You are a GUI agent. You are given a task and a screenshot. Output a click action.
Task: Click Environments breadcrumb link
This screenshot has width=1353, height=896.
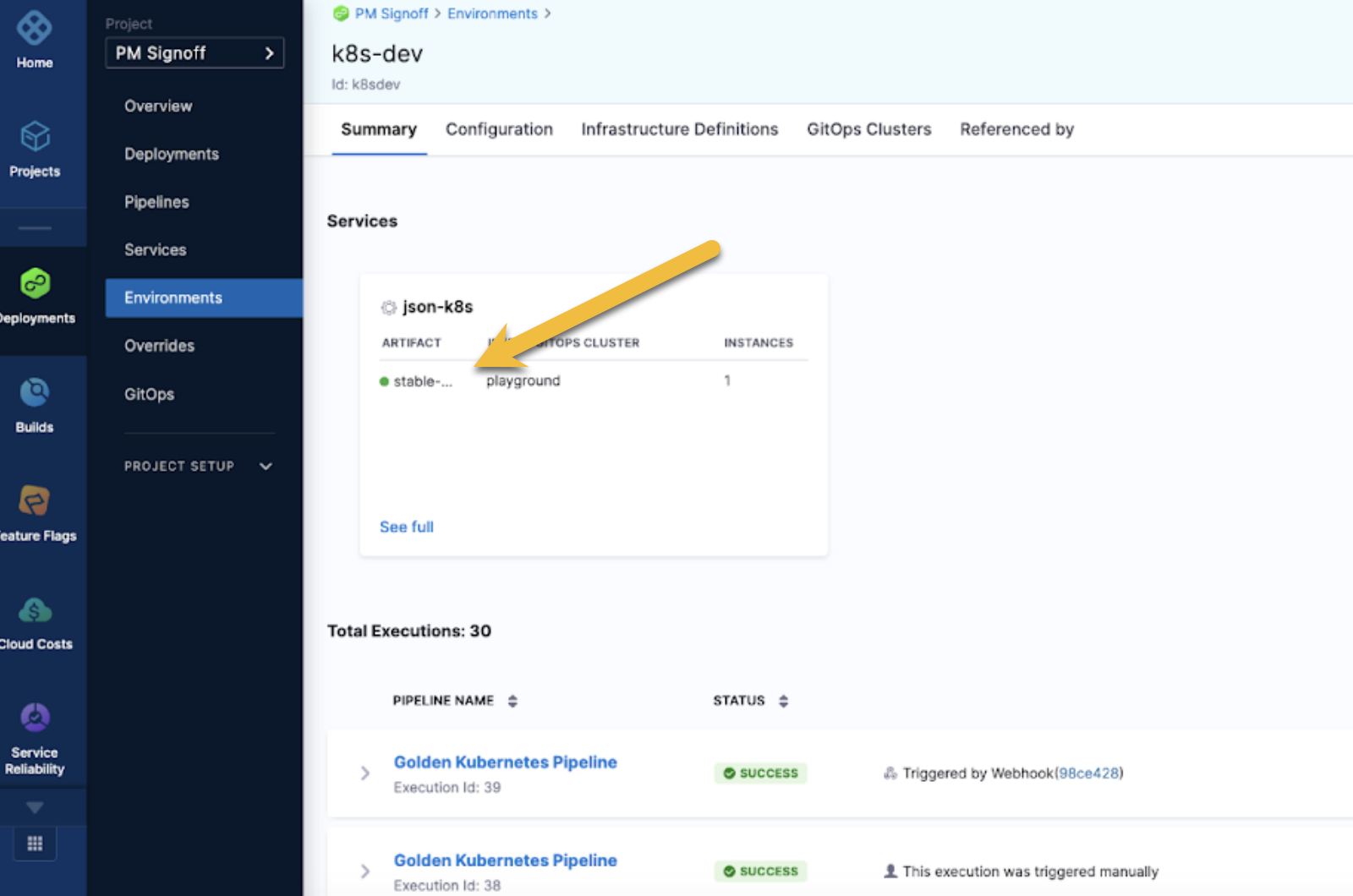pos(492,14)
